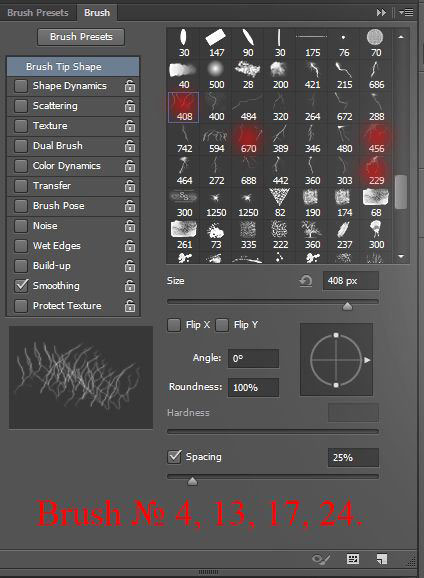
Task: Select the 500 soft round brush tip
Action: click(x=216, y=75)
